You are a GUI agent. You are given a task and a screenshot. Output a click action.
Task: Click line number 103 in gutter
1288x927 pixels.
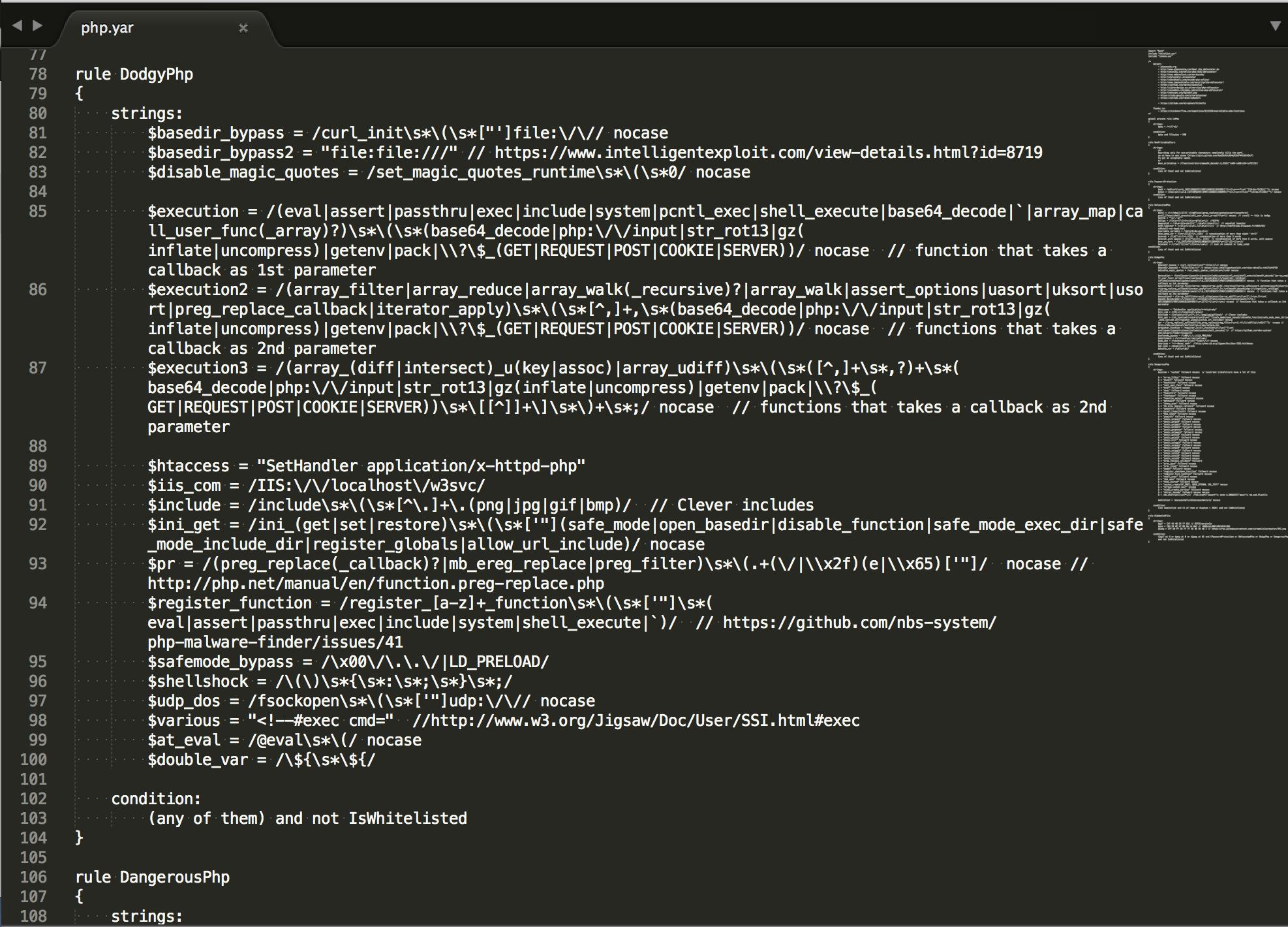click(x=33, y=818)
